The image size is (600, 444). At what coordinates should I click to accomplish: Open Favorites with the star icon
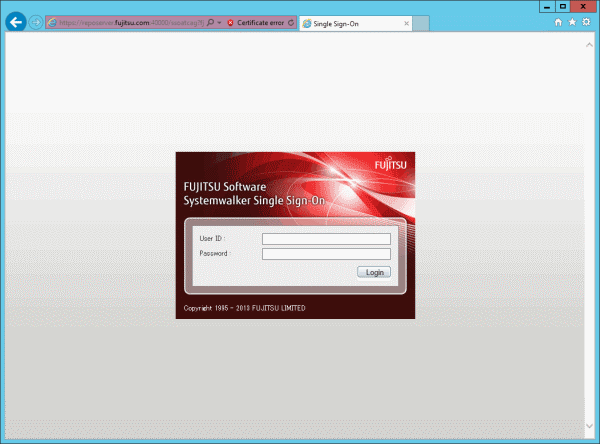(x=572, y=22)
